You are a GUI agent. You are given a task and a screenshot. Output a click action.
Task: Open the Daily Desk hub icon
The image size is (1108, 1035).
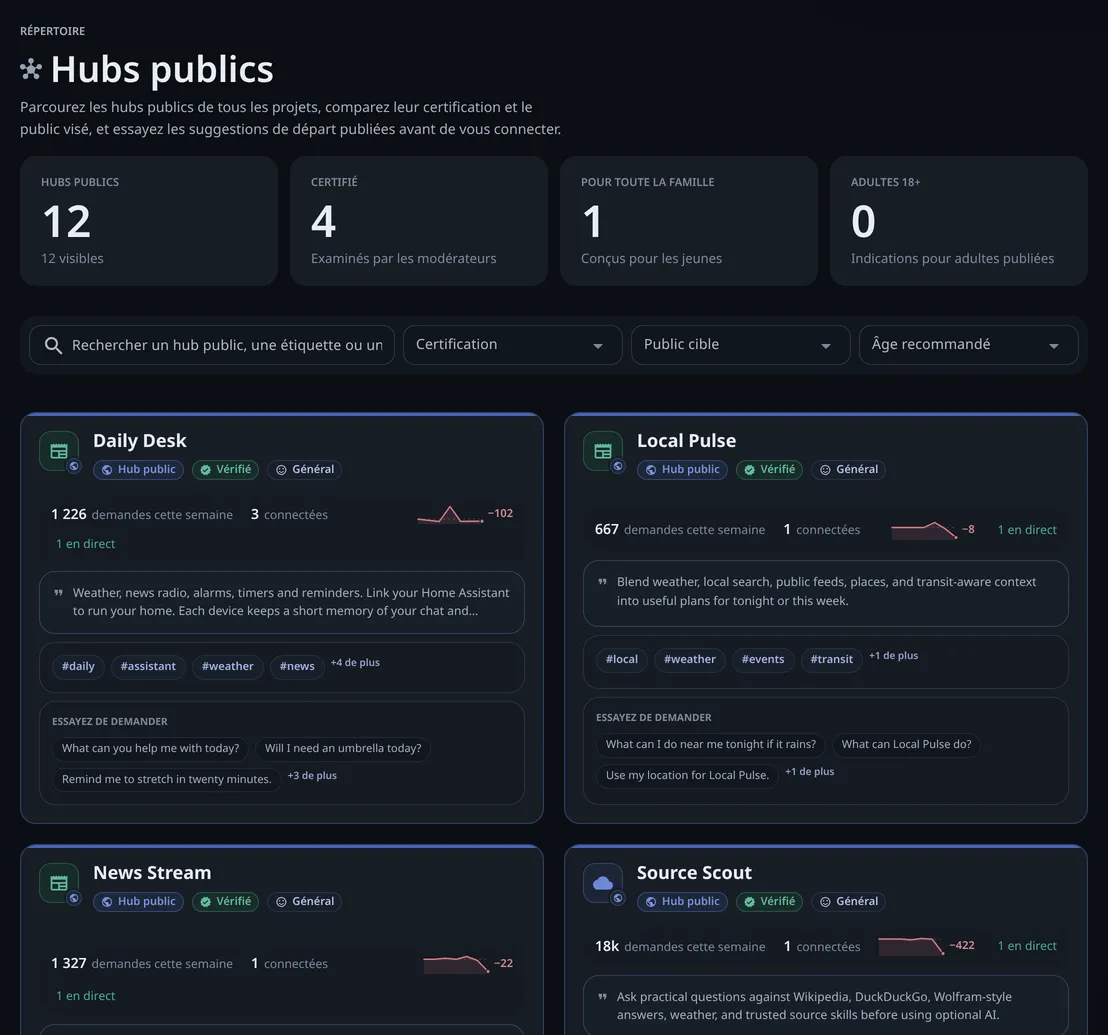[x=59, y=451]
